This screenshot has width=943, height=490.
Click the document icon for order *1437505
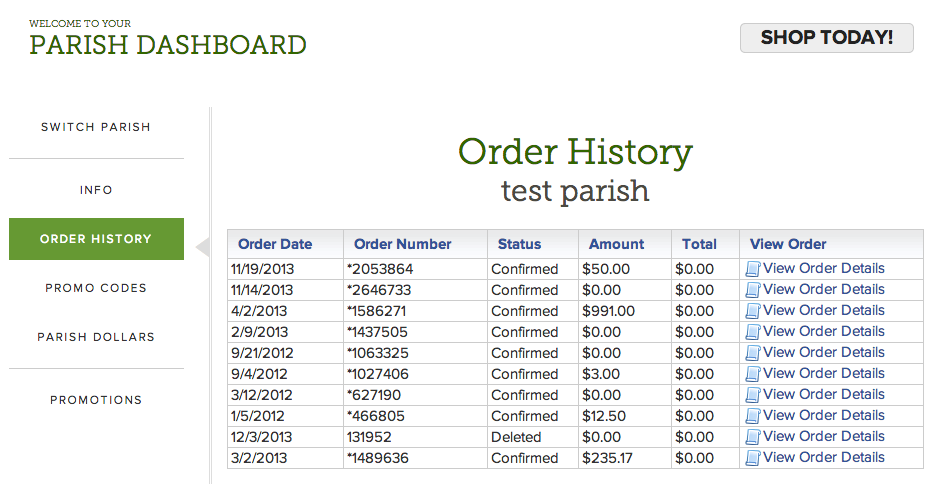tap(753, 332)
